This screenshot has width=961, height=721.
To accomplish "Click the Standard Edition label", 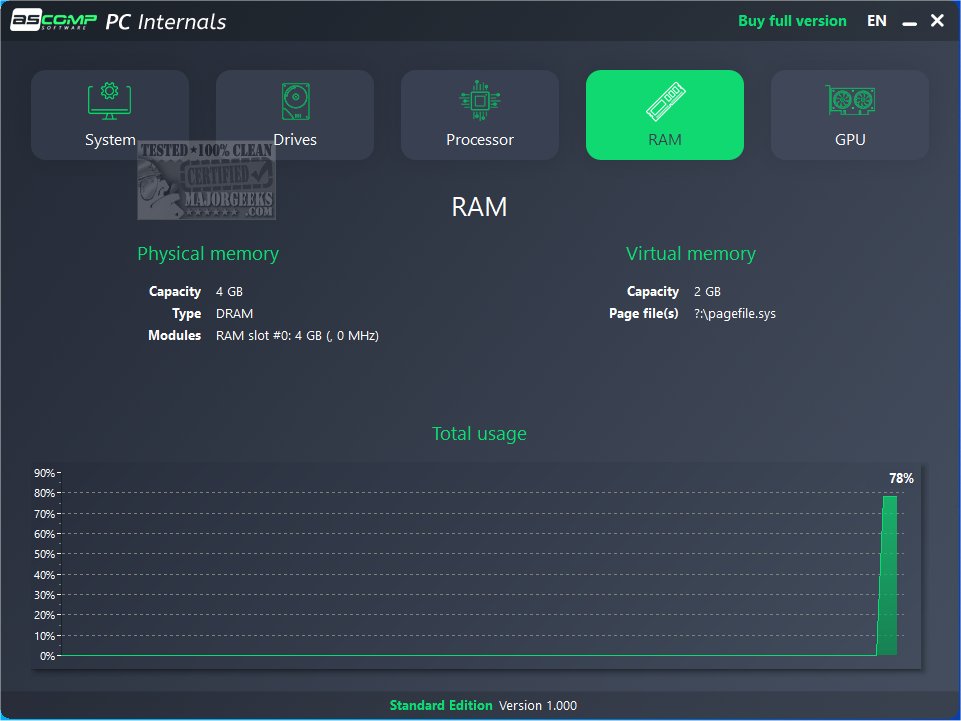I will [441, 706].
